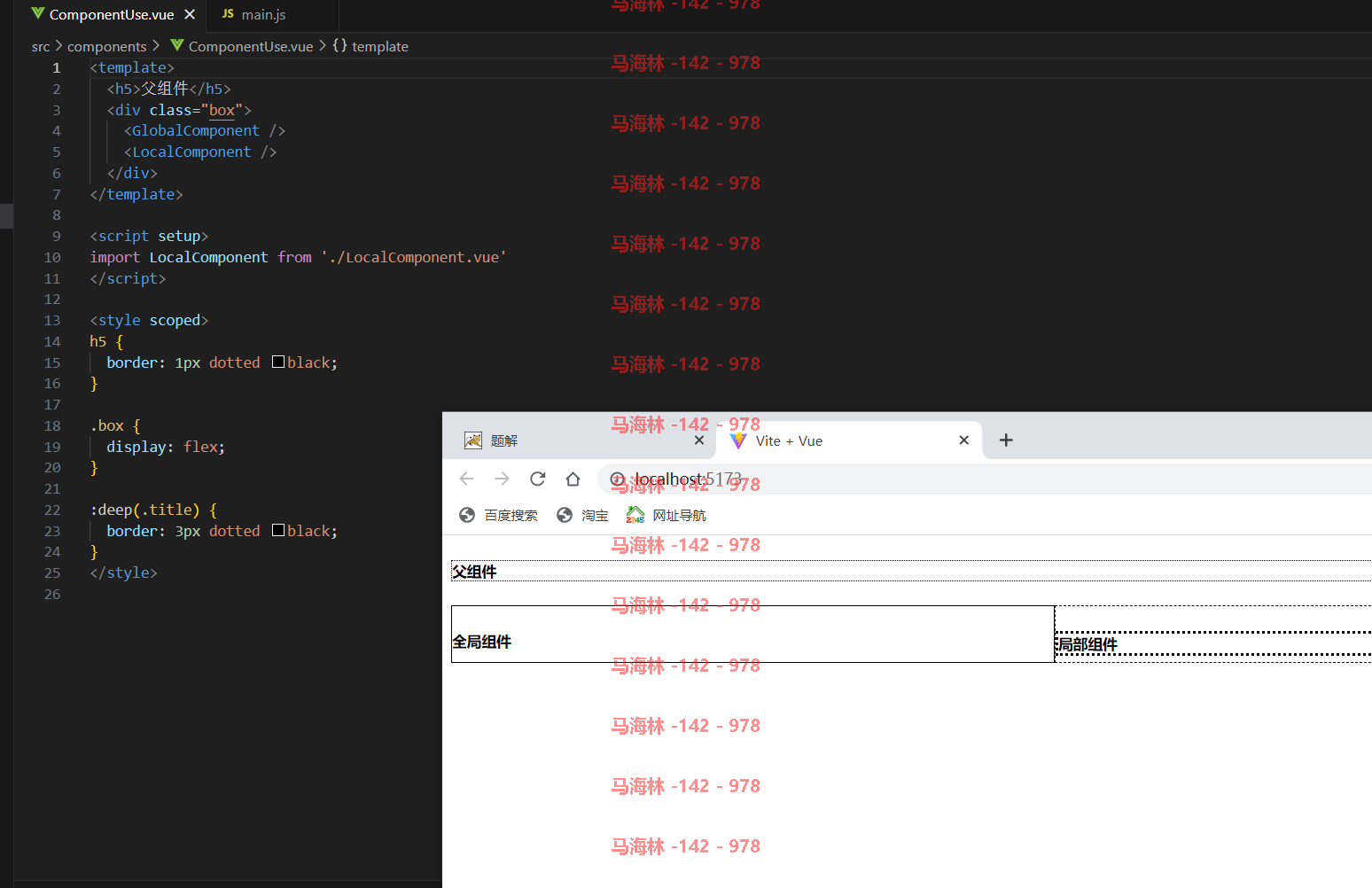Click the 题解 tab favicon

473,440
